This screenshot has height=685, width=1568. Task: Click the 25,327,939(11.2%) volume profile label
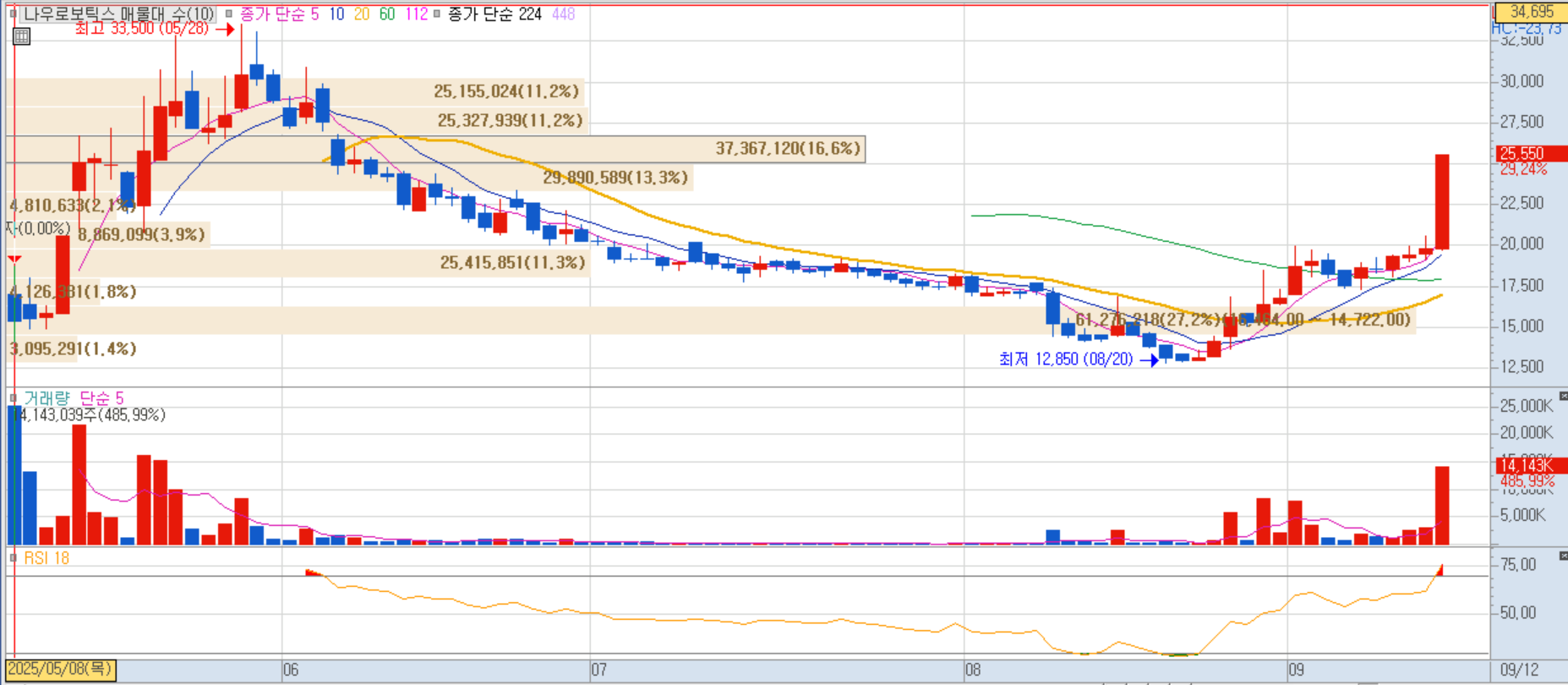tap(510, 120)
